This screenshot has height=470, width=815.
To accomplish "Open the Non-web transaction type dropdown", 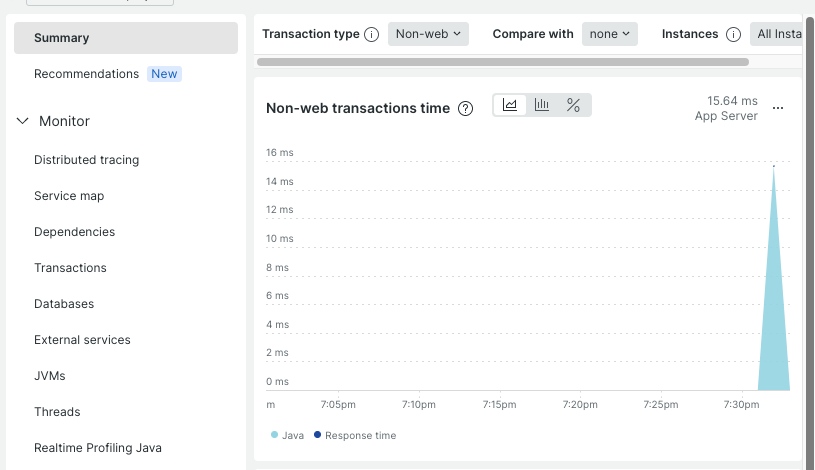I will point(428,34).
